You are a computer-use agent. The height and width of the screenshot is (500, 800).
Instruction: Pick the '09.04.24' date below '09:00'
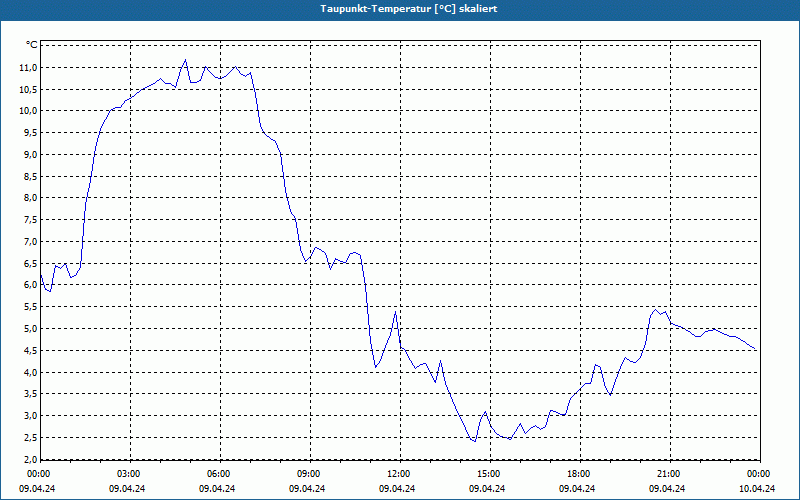click(307, 488)
